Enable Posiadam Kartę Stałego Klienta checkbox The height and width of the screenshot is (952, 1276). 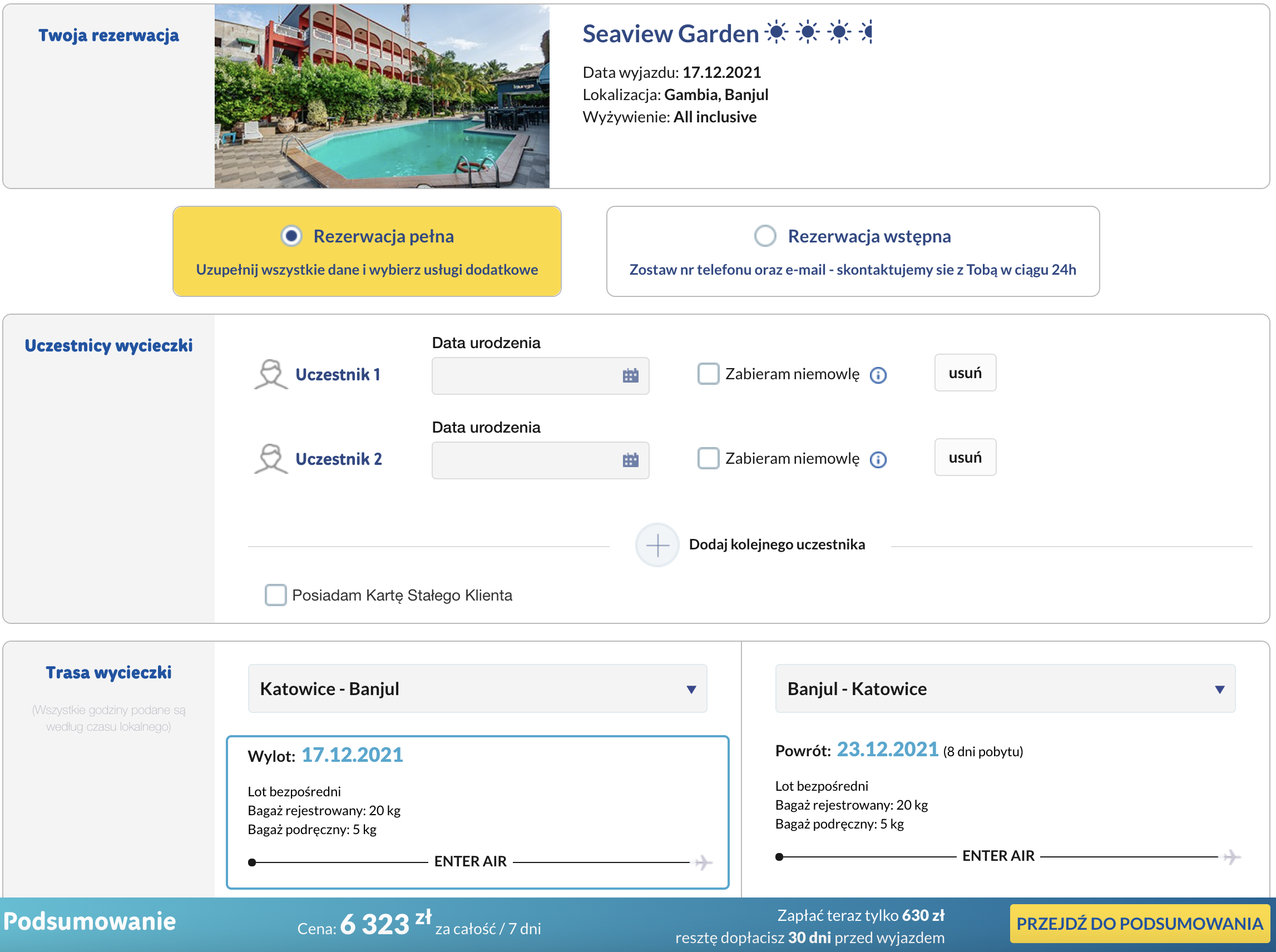pos(275,594)
